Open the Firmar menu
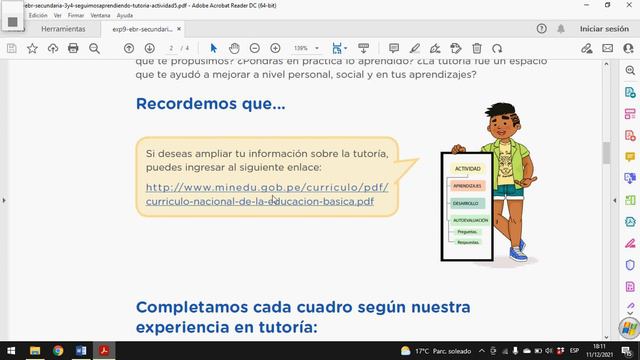The image size is (640, 360). click(76, 15)
